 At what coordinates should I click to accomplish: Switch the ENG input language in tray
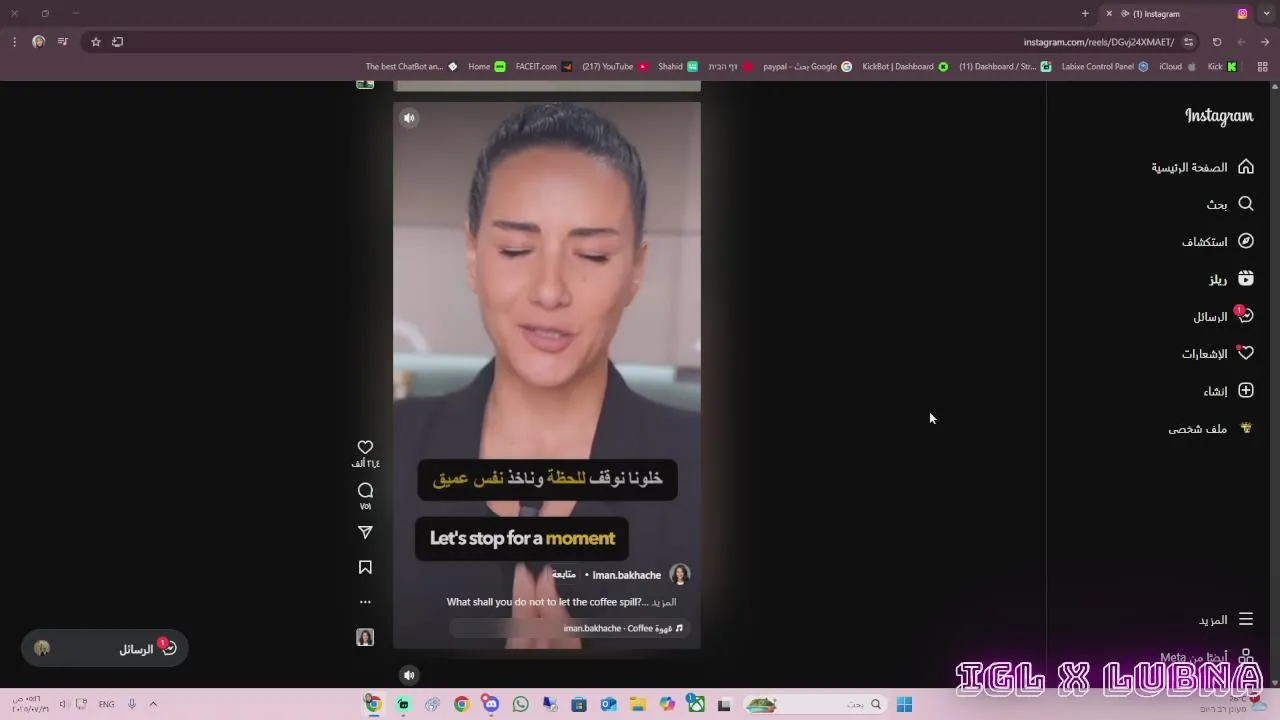(x=106, y=704)
